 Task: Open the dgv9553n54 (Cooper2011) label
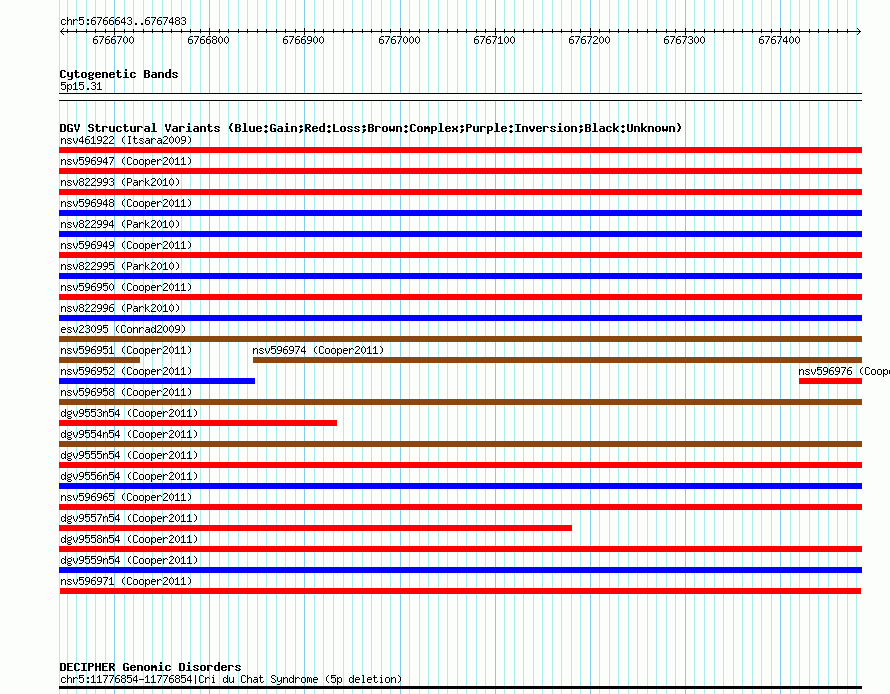pos(129,413)
